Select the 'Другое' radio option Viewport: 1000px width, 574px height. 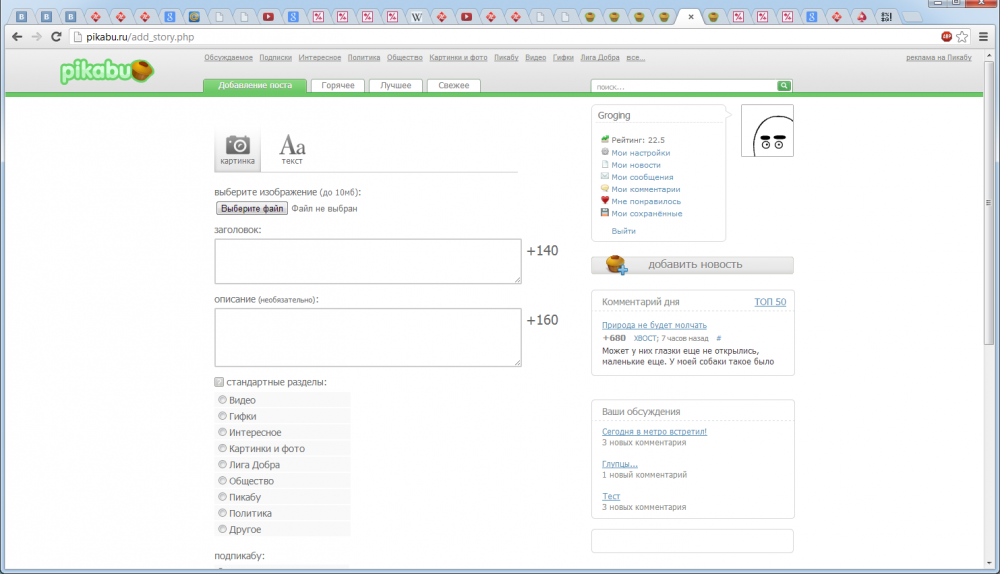(222, 529)
